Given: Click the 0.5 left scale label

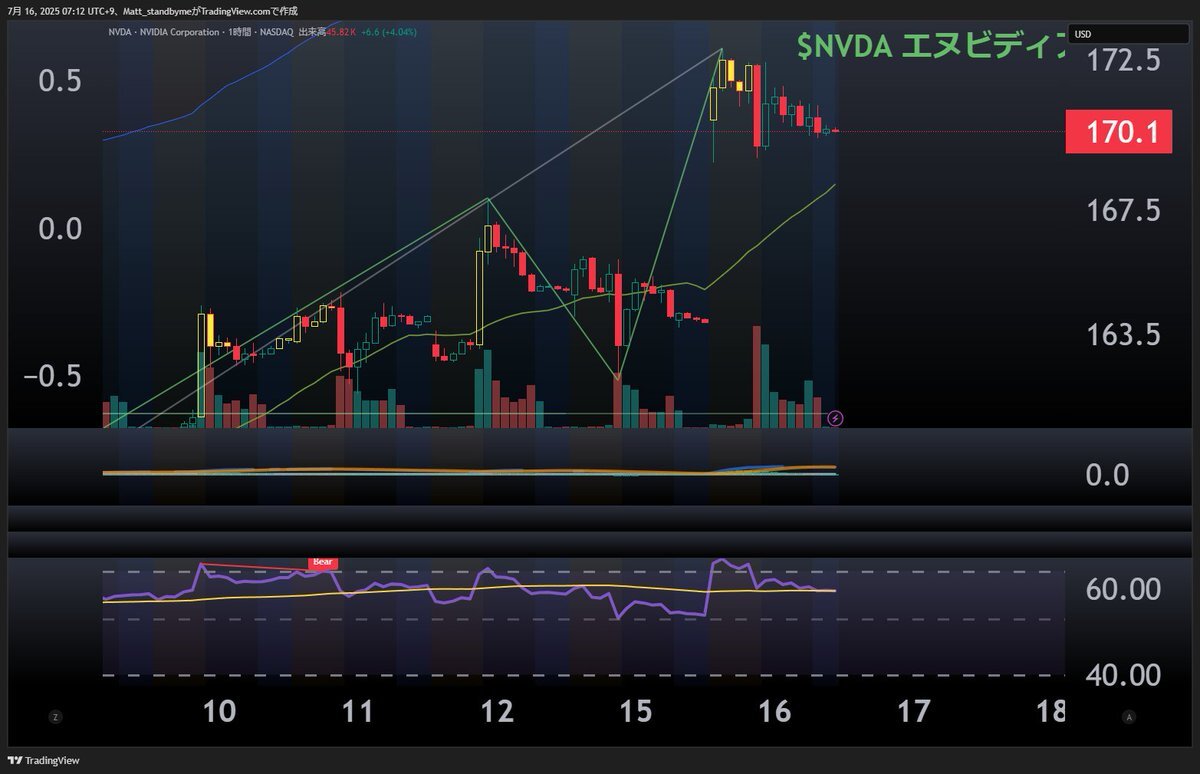Looking at the screenshot, I should point(61,82).
